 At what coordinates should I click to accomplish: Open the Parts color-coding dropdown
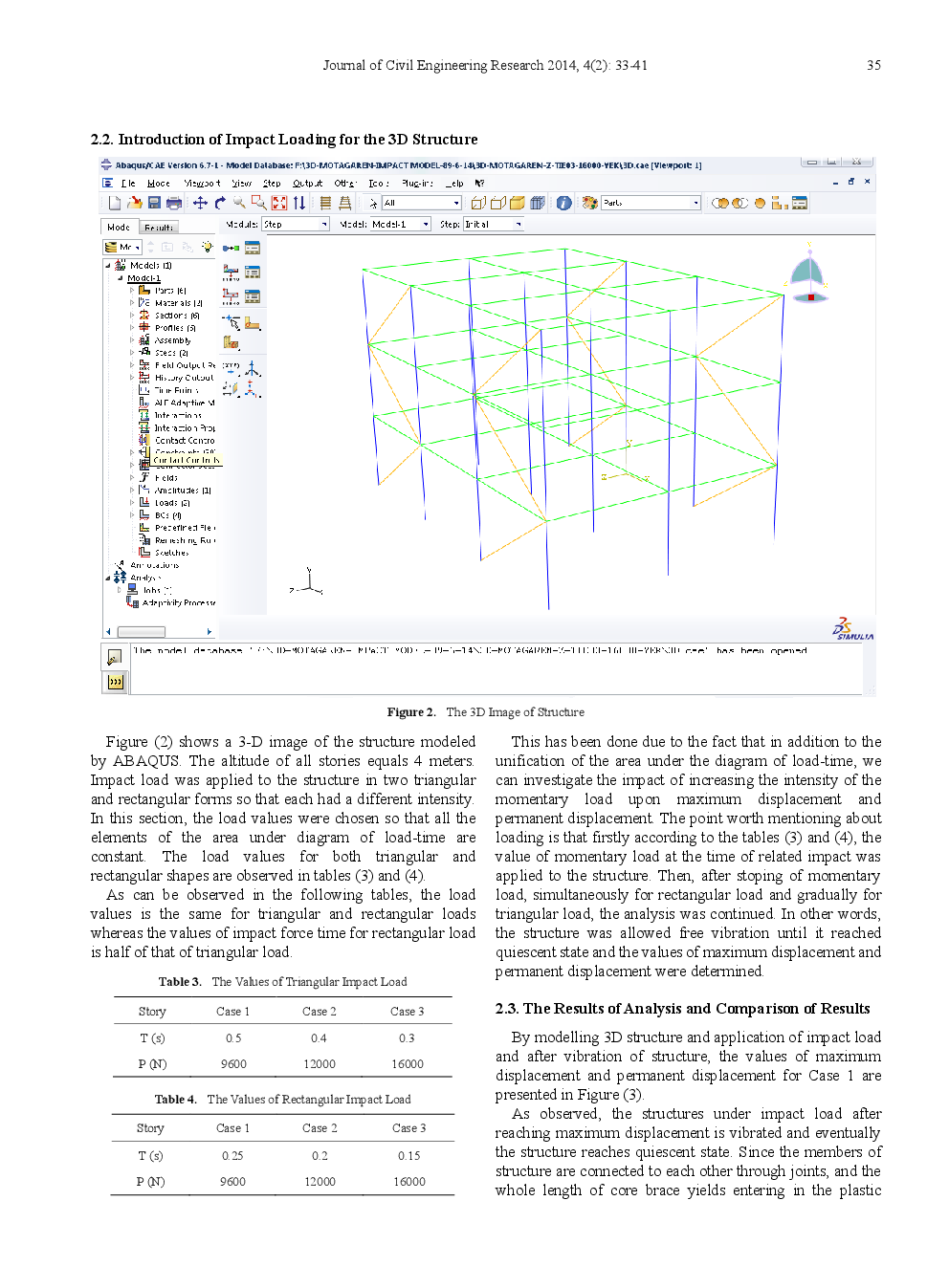[651, 203]
